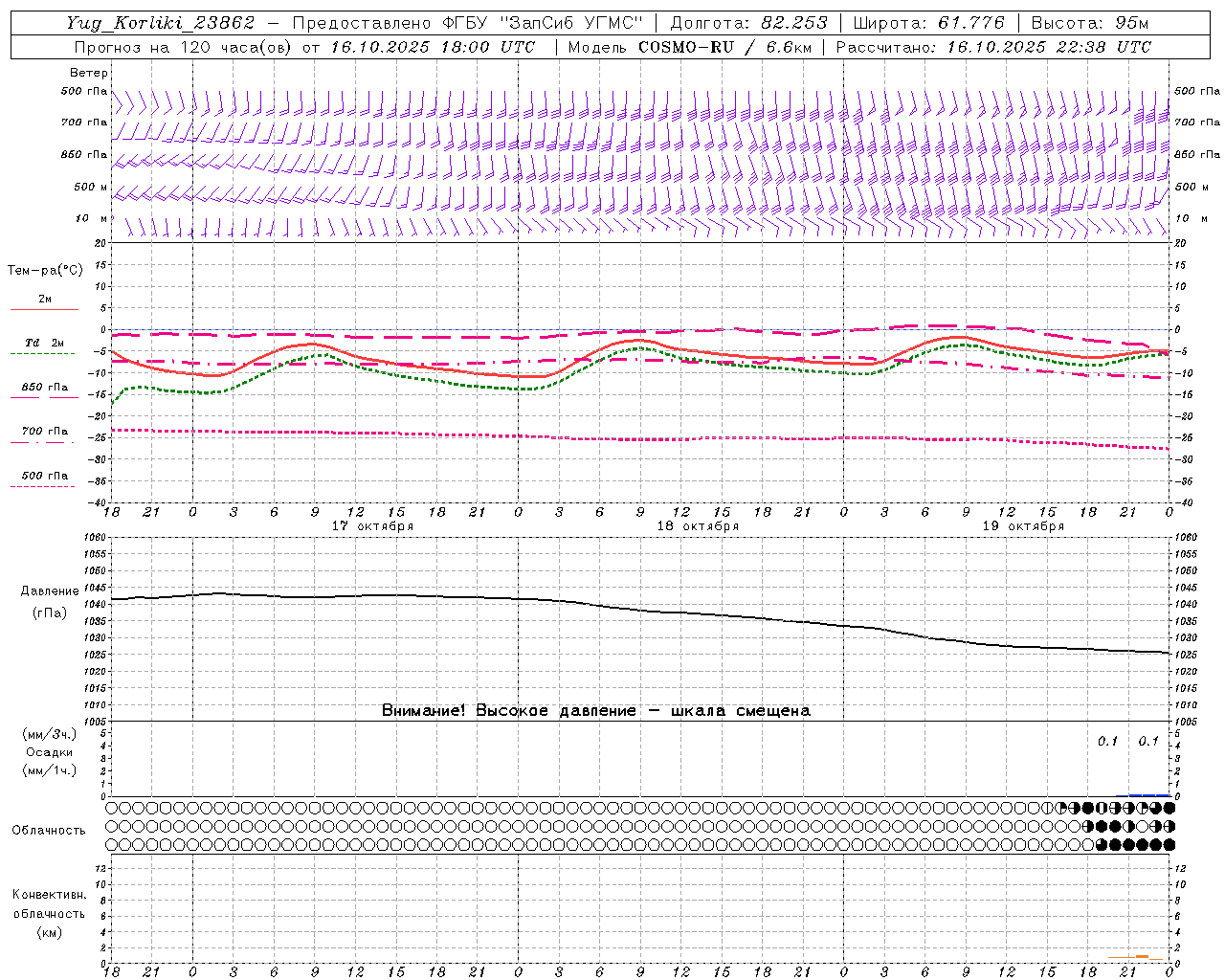Click the 17 октября date label
Viewport: 1225px width, 980px height.
click(372, 526)
